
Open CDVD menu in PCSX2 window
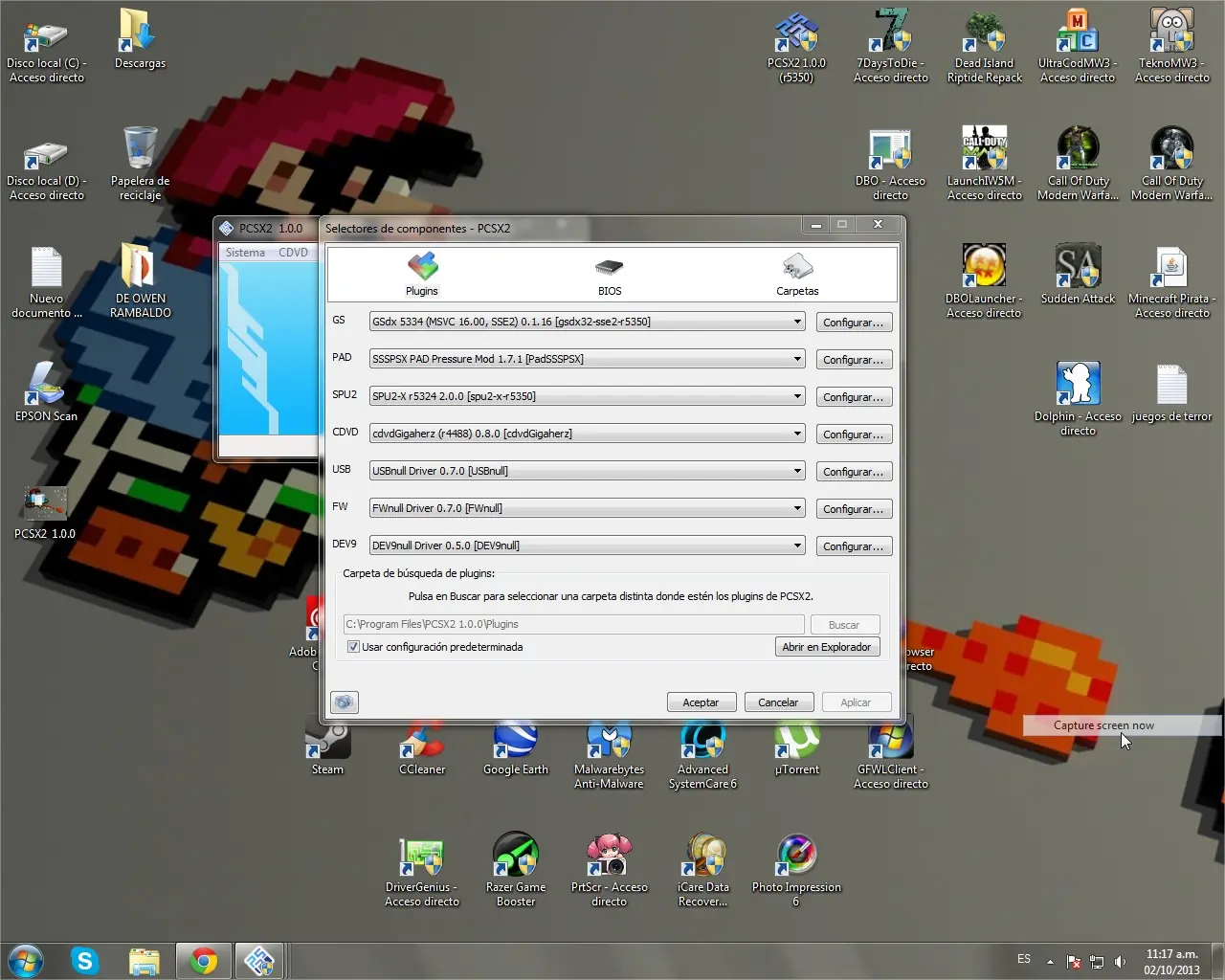[293, 253]
